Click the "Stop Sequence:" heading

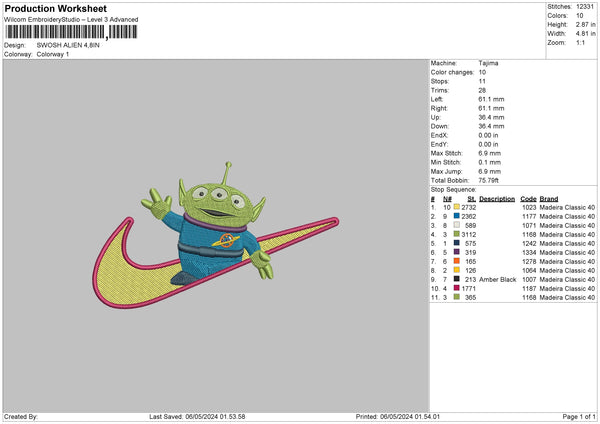pos(453,189)
